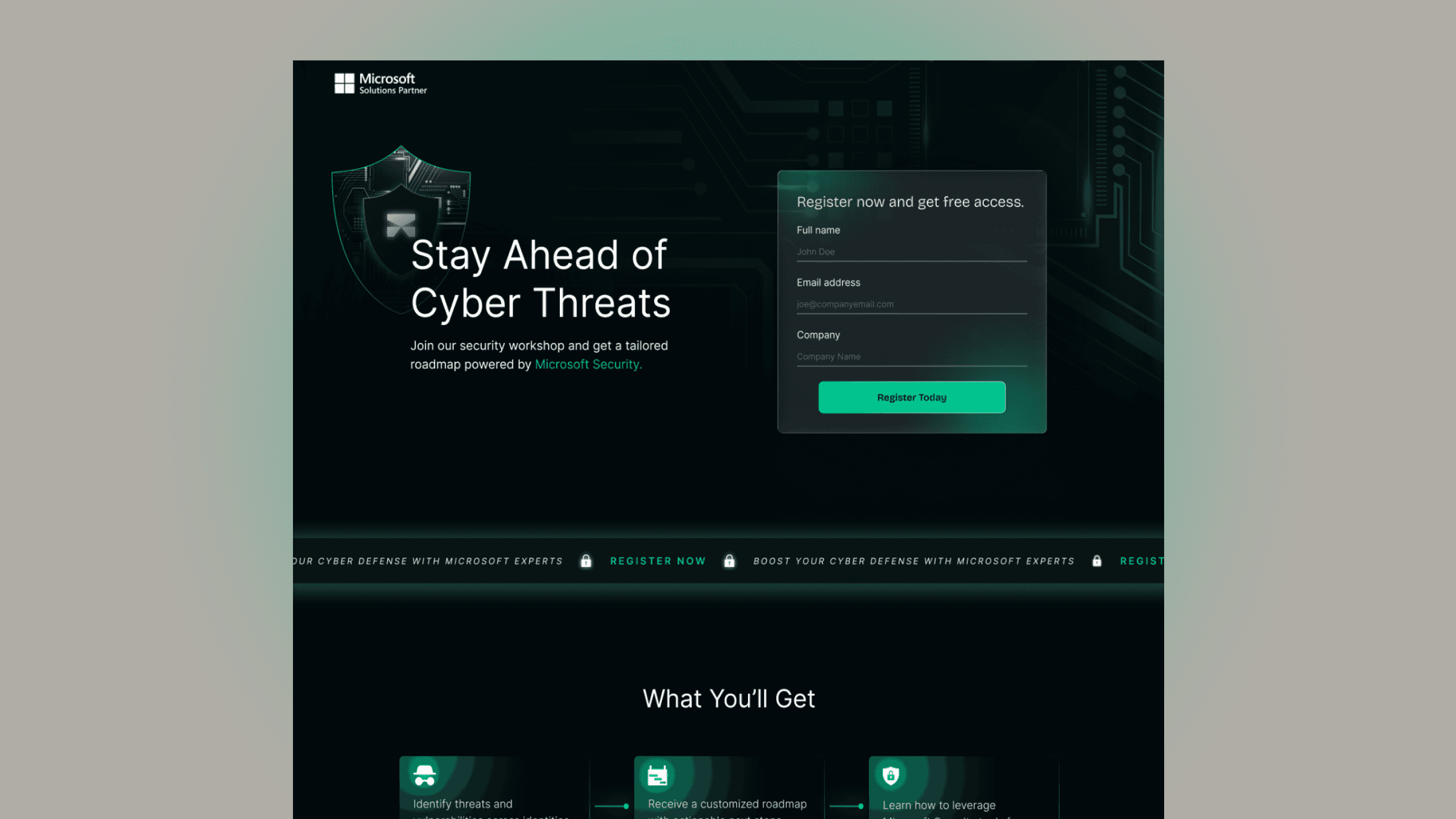Focus the Company name input field
Image resolution: width=1456 pixels, height=819 pixels.
[912, 357]
